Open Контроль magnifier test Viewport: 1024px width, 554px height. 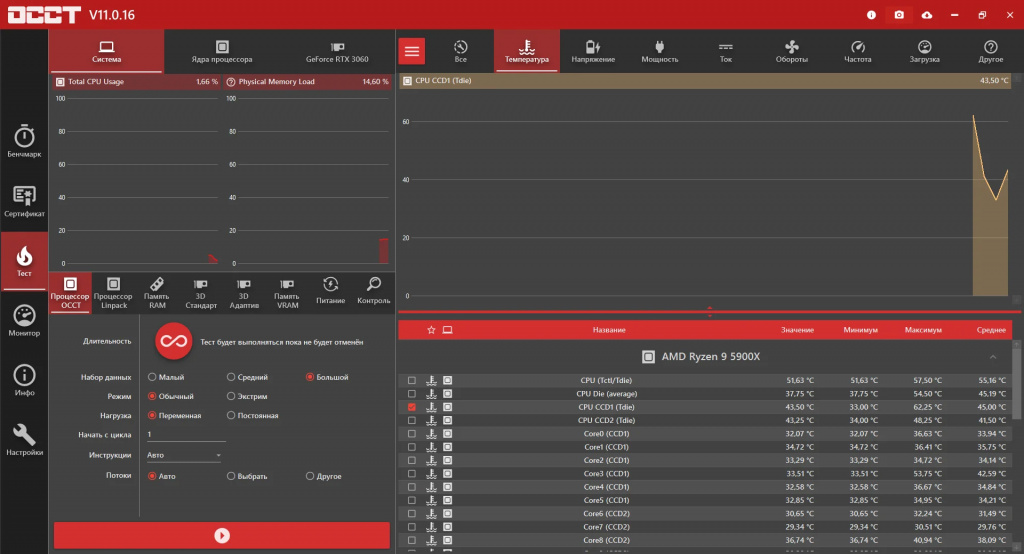click(374, 291)
